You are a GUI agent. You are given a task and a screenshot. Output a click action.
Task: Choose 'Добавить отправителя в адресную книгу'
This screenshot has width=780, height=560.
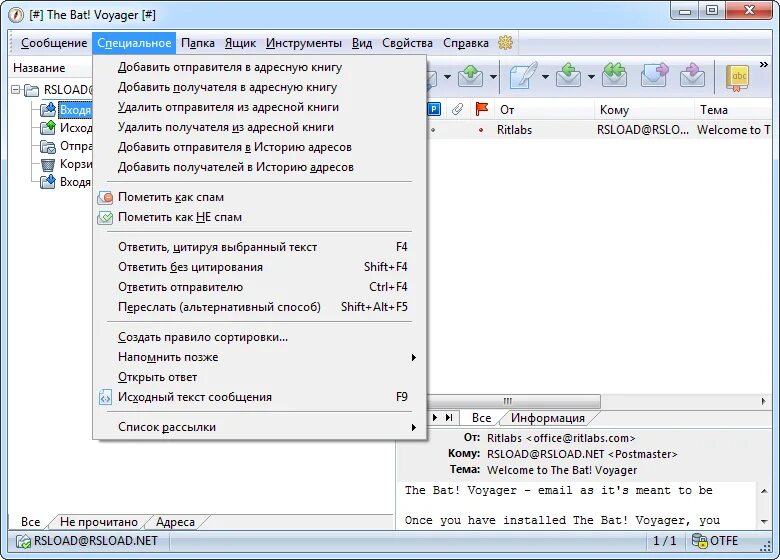coord(260,67)
